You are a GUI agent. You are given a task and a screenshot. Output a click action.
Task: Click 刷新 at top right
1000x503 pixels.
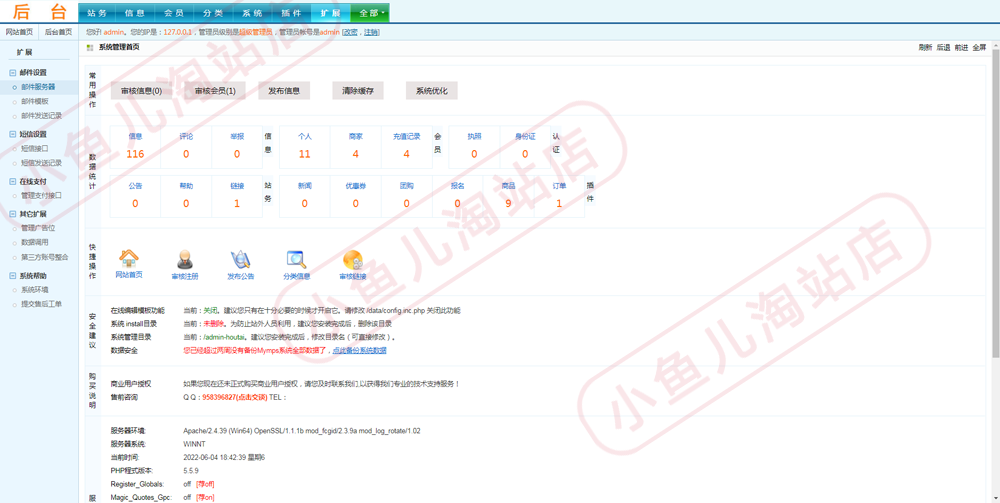pyautogui.click(x=925, y=48)
